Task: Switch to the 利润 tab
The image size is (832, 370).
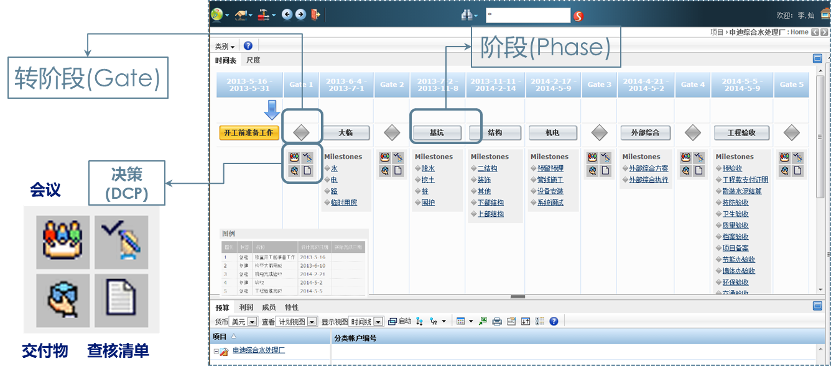Action: pyautogui.click(x=246, y=307)
